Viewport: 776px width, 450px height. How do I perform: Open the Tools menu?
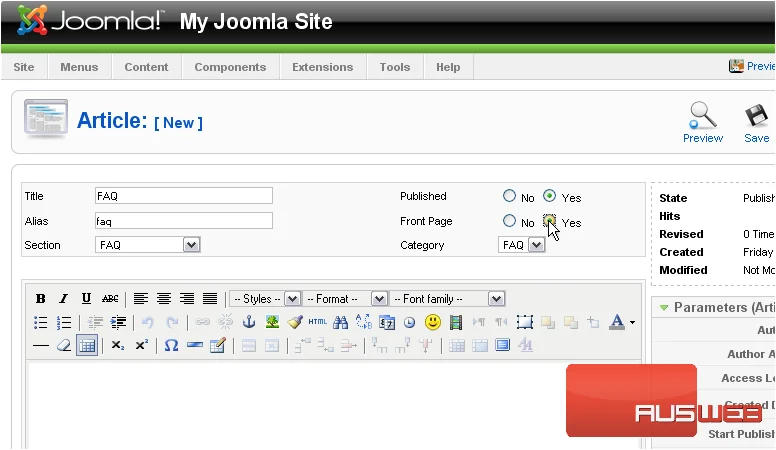pos(394,67)
